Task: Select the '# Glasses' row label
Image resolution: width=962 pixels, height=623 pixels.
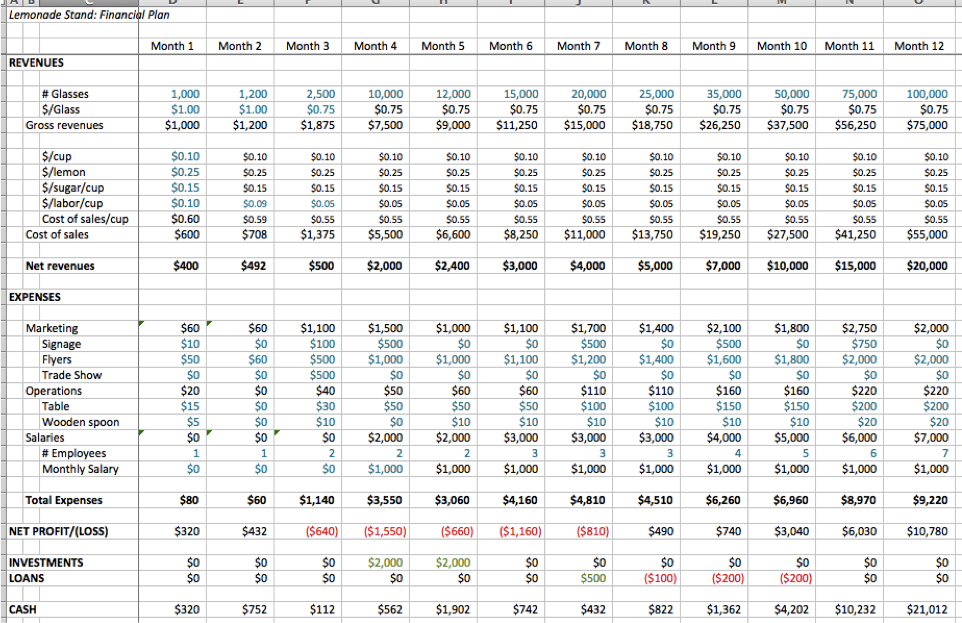Action: click(65, 94)
